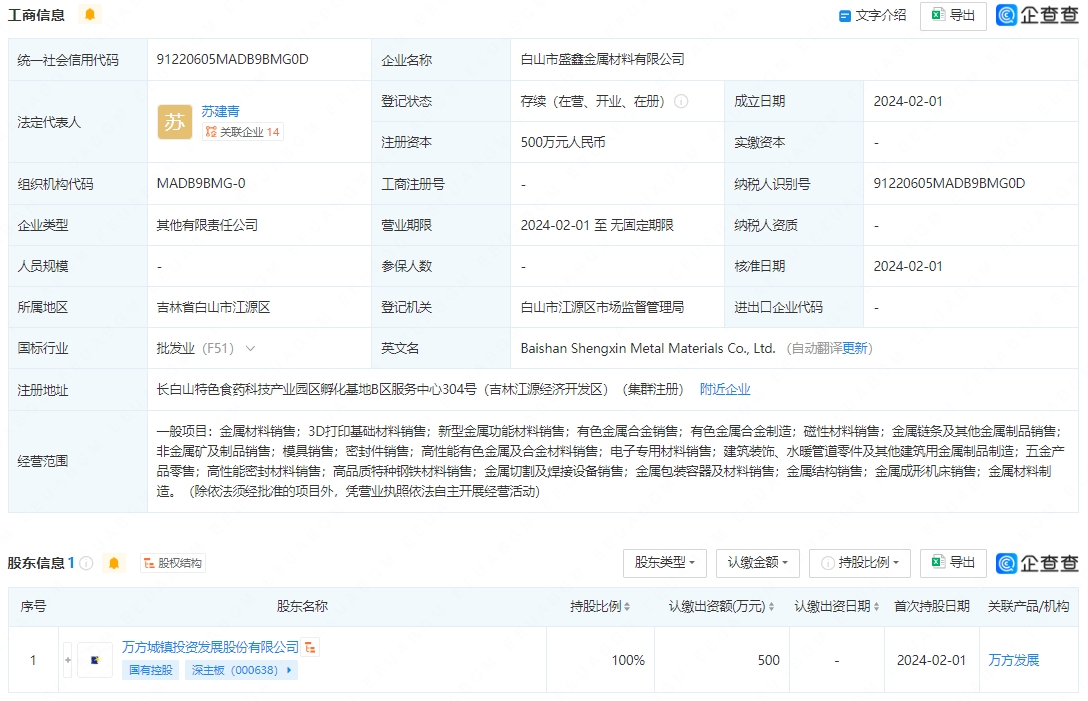View 关联企业 14 related companies tag
This screenshot has width=1088, height=701.
[242, 132]
